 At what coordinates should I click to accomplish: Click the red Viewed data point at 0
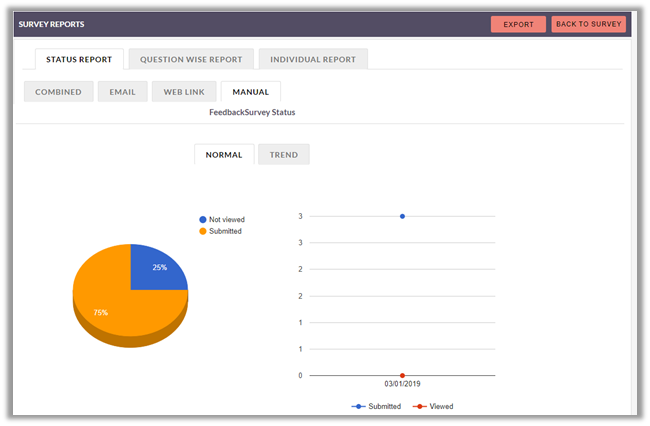coord(402,375)
